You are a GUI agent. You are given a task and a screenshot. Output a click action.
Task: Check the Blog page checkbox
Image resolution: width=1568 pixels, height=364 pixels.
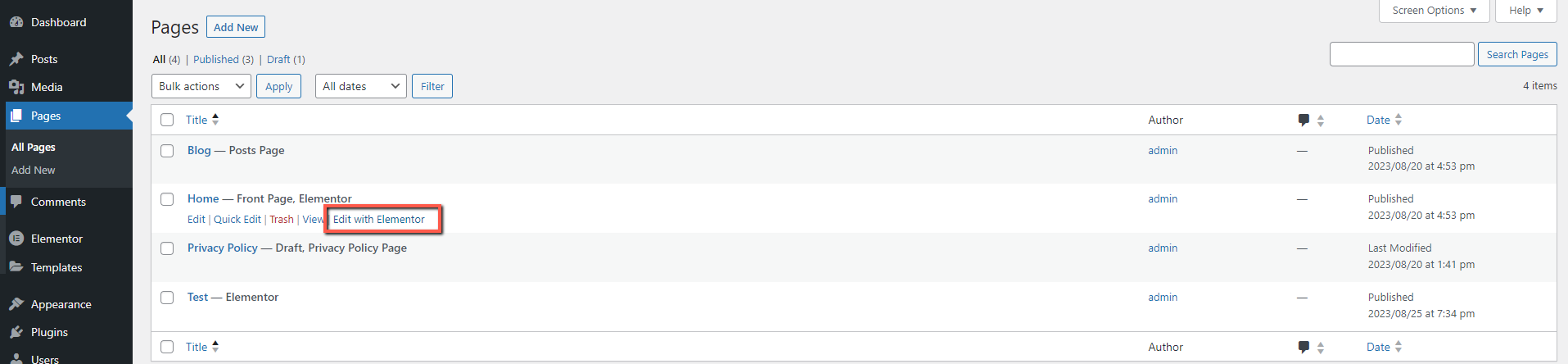[x=167, y=151]
